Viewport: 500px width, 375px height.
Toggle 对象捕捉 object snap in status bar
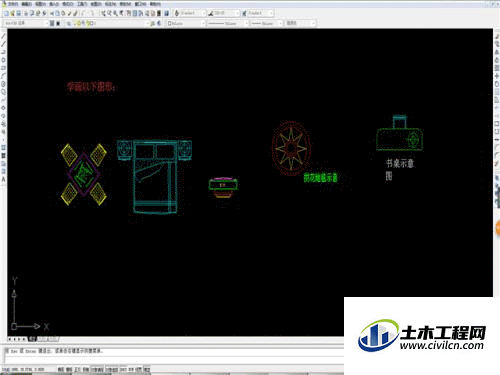98,369
